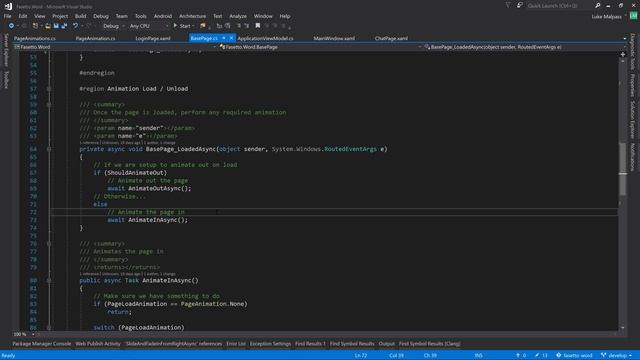Screen dimensions: 640x360
Task: Collapse the AnimateInAsync method outline
Action: tap(49, 280)
